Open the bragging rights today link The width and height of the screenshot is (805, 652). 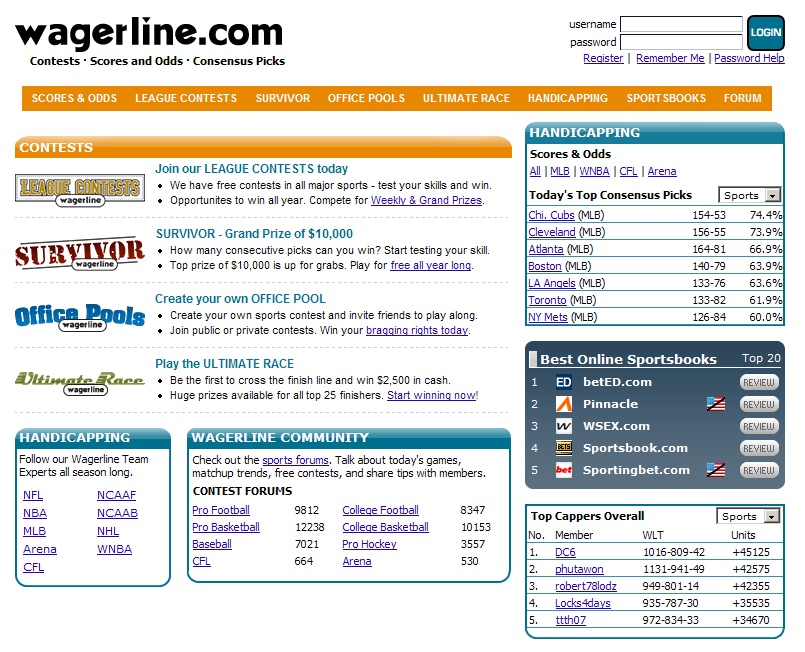(416, 330)
